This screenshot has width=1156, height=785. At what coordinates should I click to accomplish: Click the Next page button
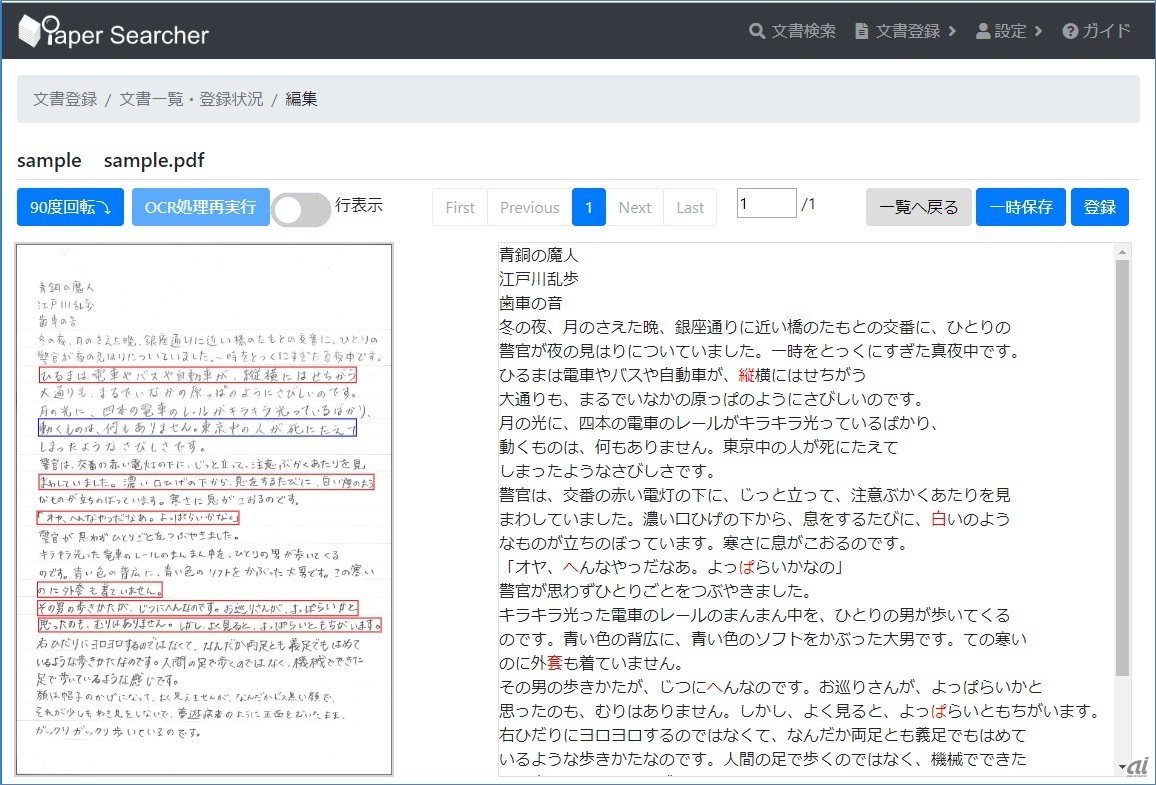634,207
